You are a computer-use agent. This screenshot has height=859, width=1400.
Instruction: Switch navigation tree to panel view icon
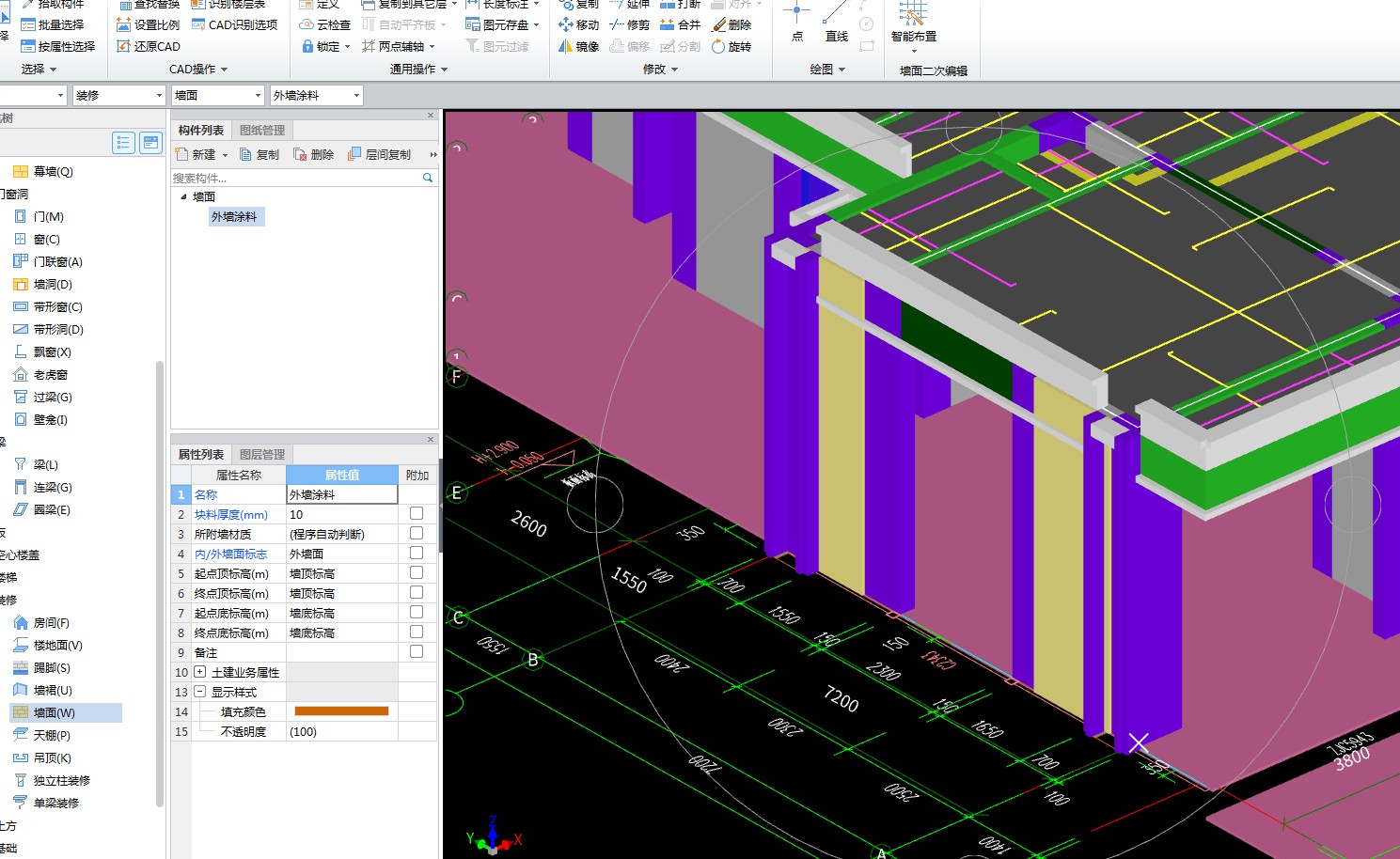(150, 143)
